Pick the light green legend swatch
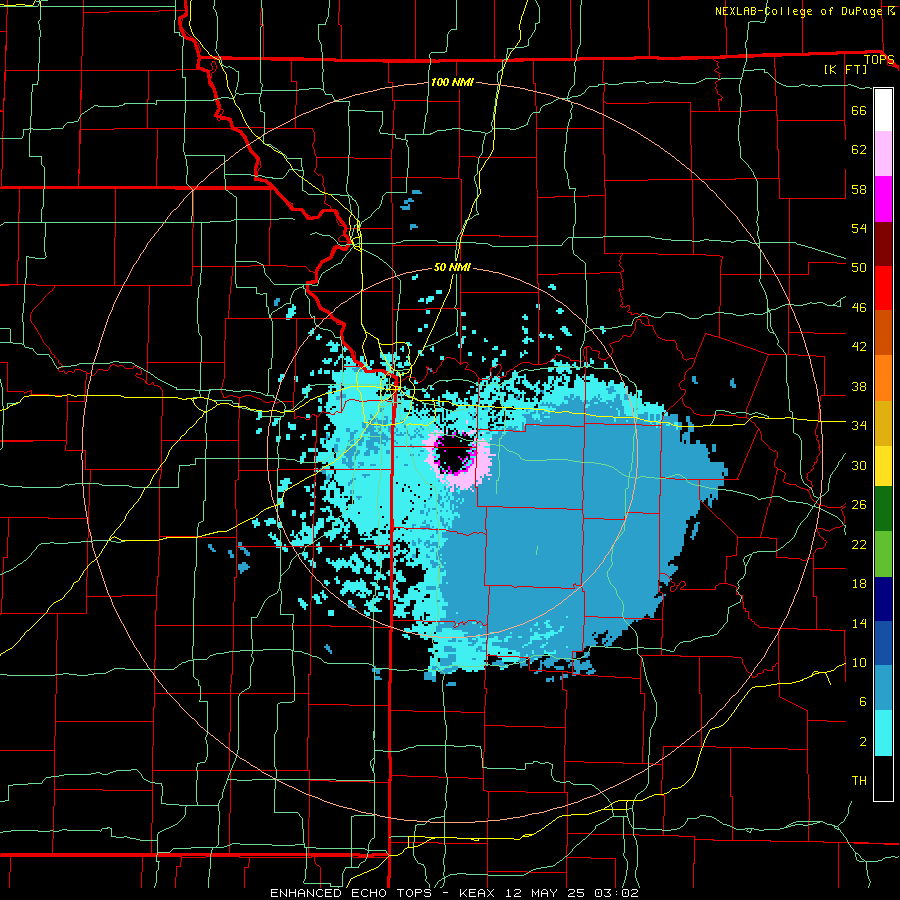 883,554
